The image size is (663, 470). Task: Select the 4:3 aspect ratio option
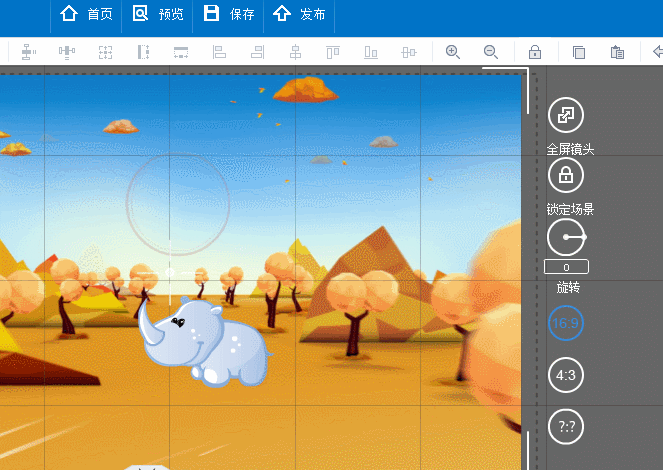coord(566,375)
